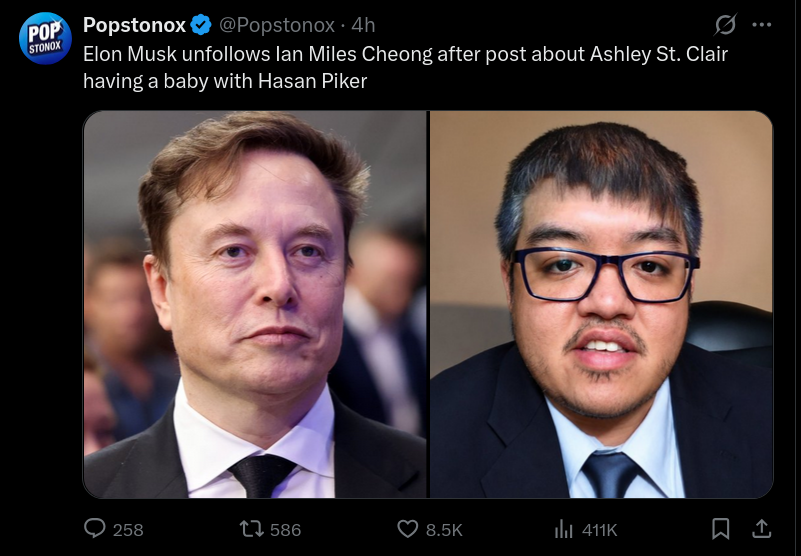Click the reply speech bubble icon

(x=95, y=528)
